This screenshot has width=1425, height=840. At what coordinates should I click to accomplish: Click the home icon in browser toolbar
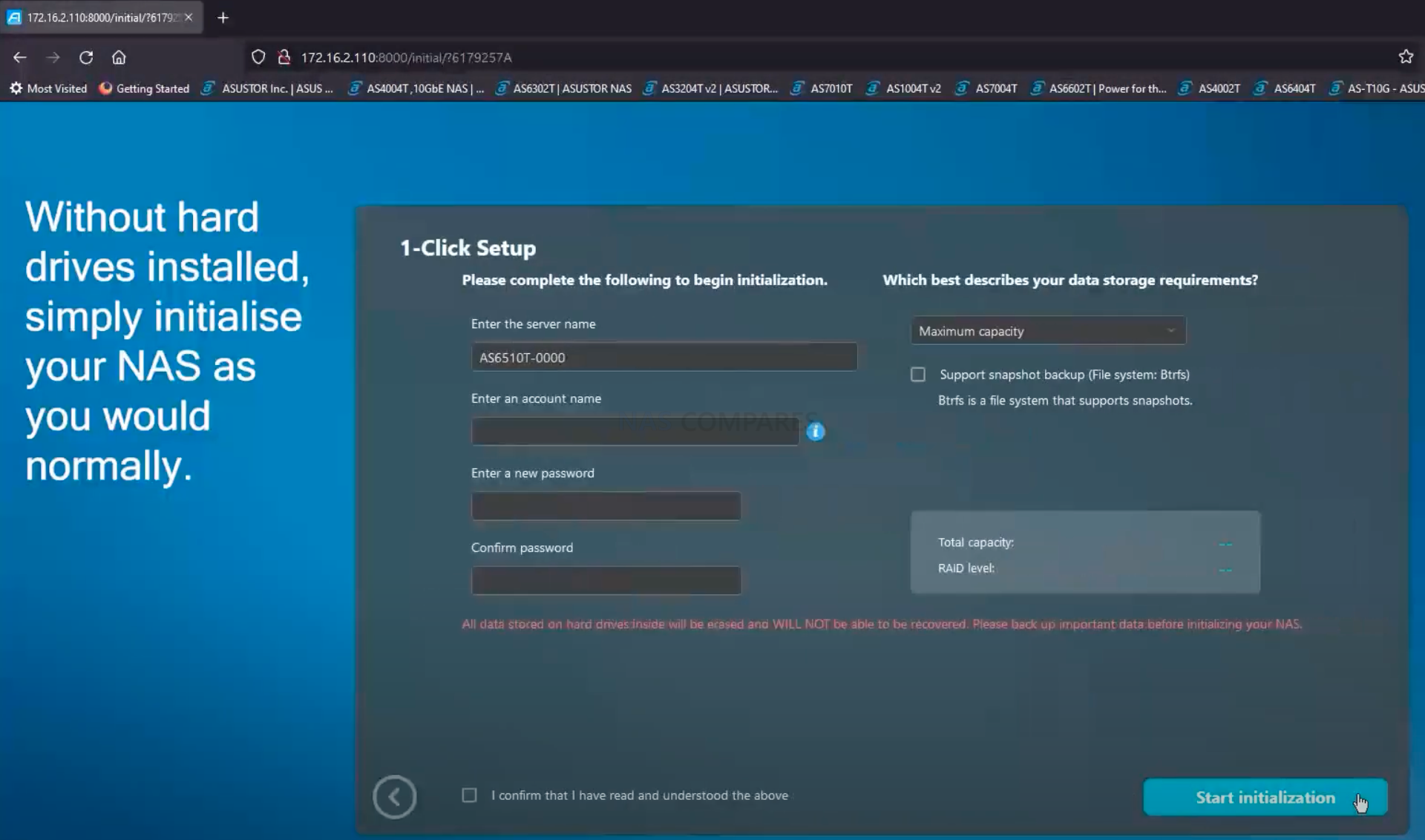point(119,57)
